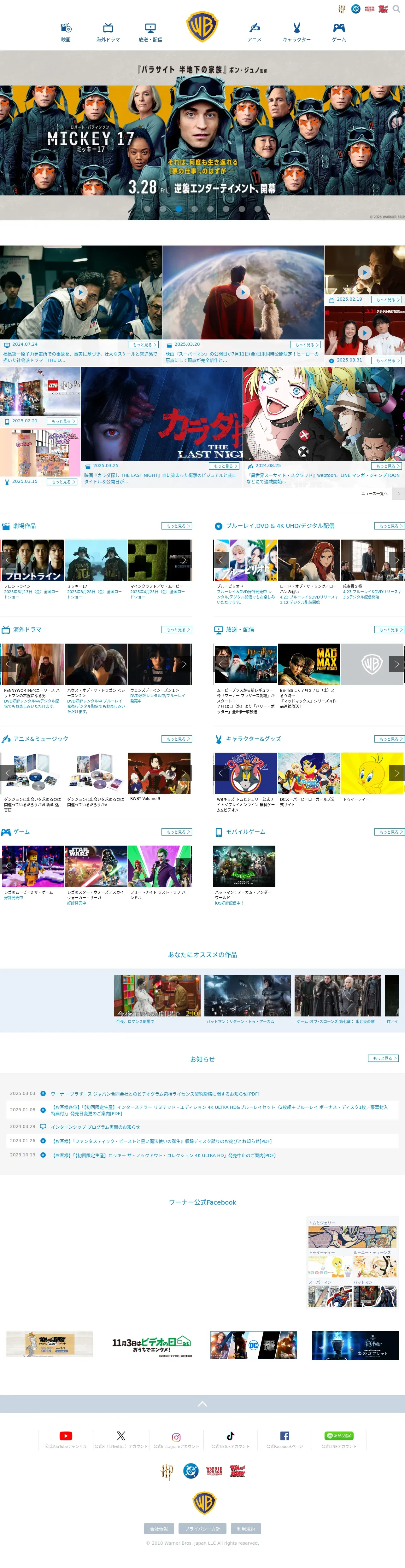The image size is (405, 1568).
Task: Jump to top with the upward chevron bar
Action: click(x=202, y=1404)
